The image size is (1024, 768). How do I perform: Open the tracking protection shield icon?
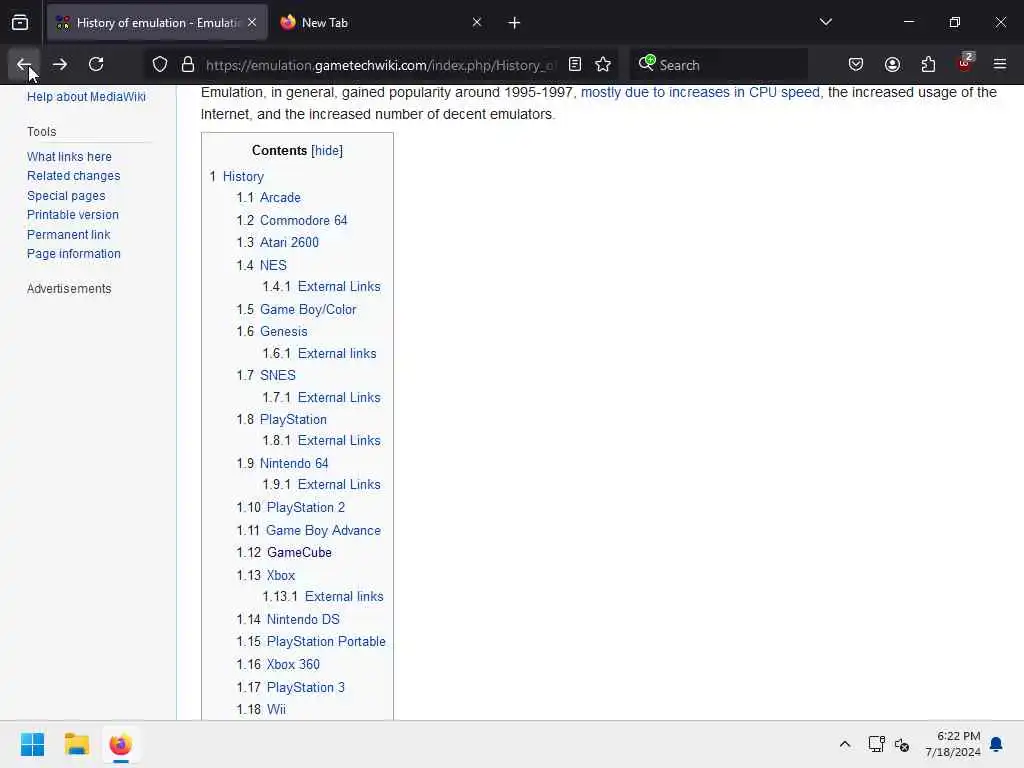pyautogui.click(x=160, y=65)
